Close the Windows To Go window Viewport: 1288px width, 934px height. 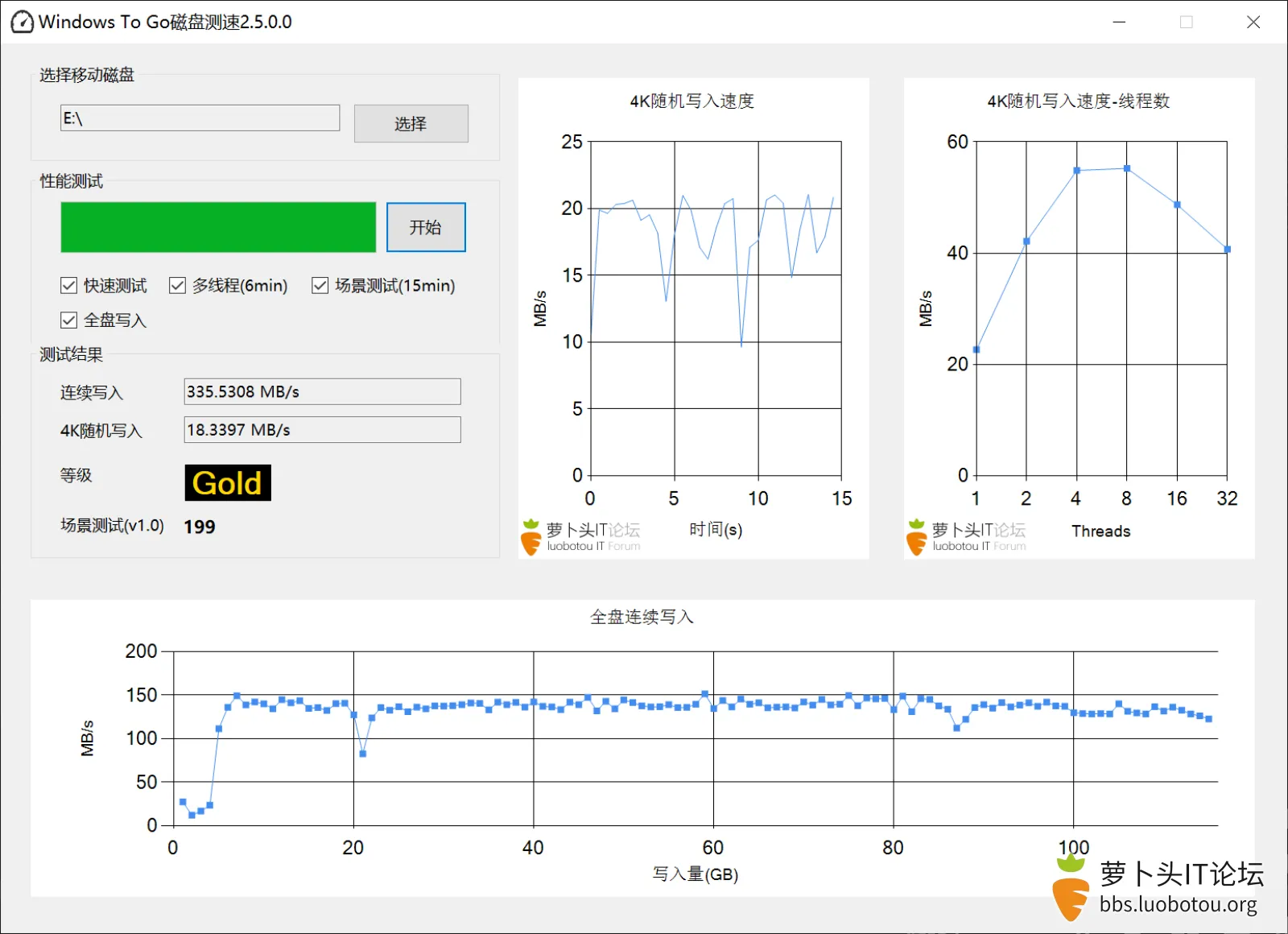1253,22
